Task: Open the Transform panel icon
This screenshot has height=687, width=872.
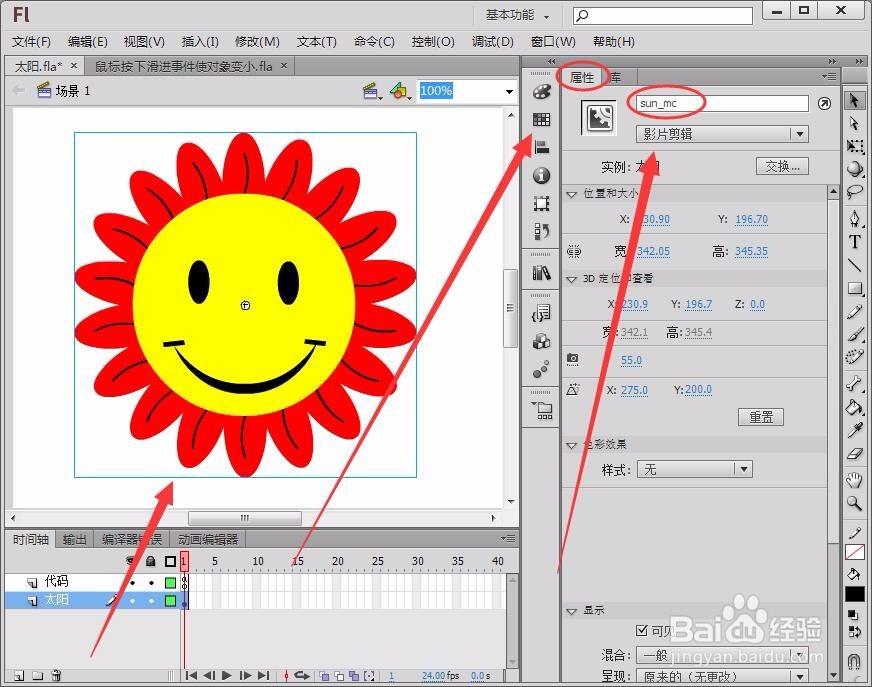Action: click(541, 204)
